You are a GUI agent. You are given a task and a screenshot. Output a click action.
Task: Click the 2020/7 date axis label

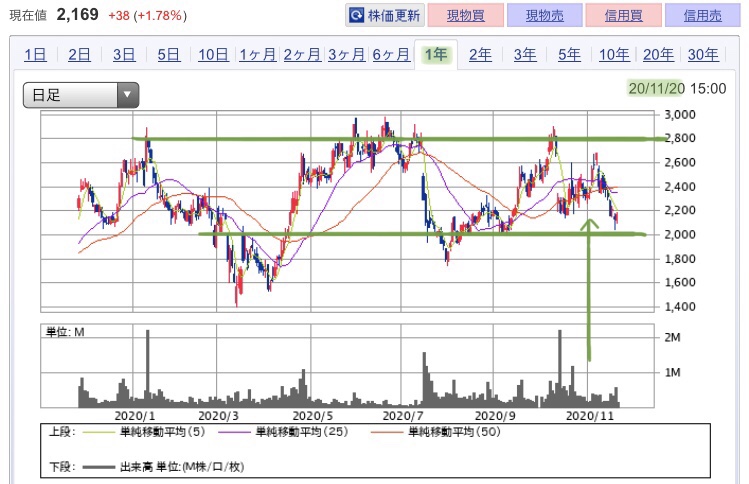click(403, 416)
